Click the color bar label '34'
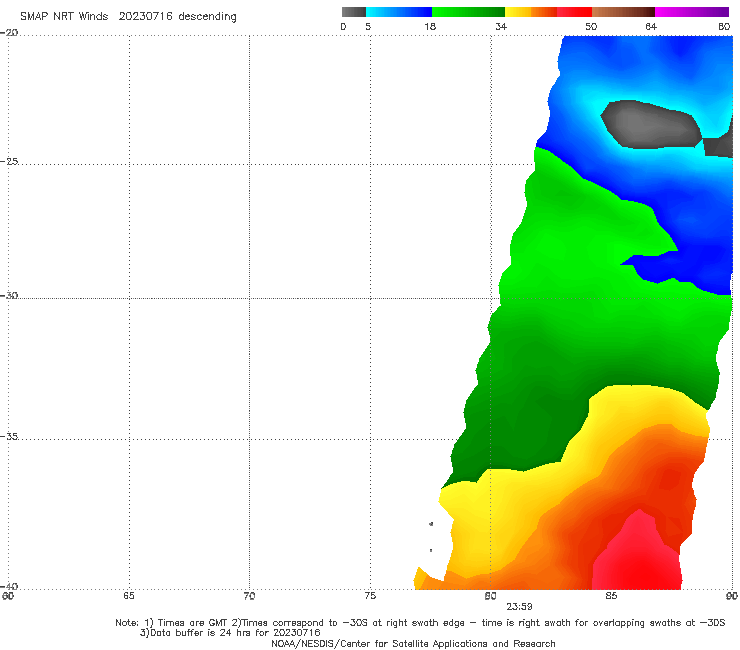 click(x=501, y=26)
